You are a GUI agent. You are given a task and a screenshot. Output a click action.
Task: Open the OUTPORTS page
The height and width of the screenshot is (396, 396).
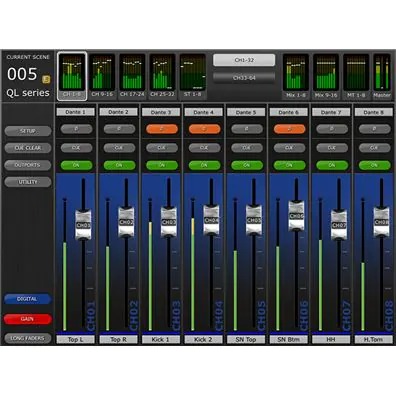point(28,165)
